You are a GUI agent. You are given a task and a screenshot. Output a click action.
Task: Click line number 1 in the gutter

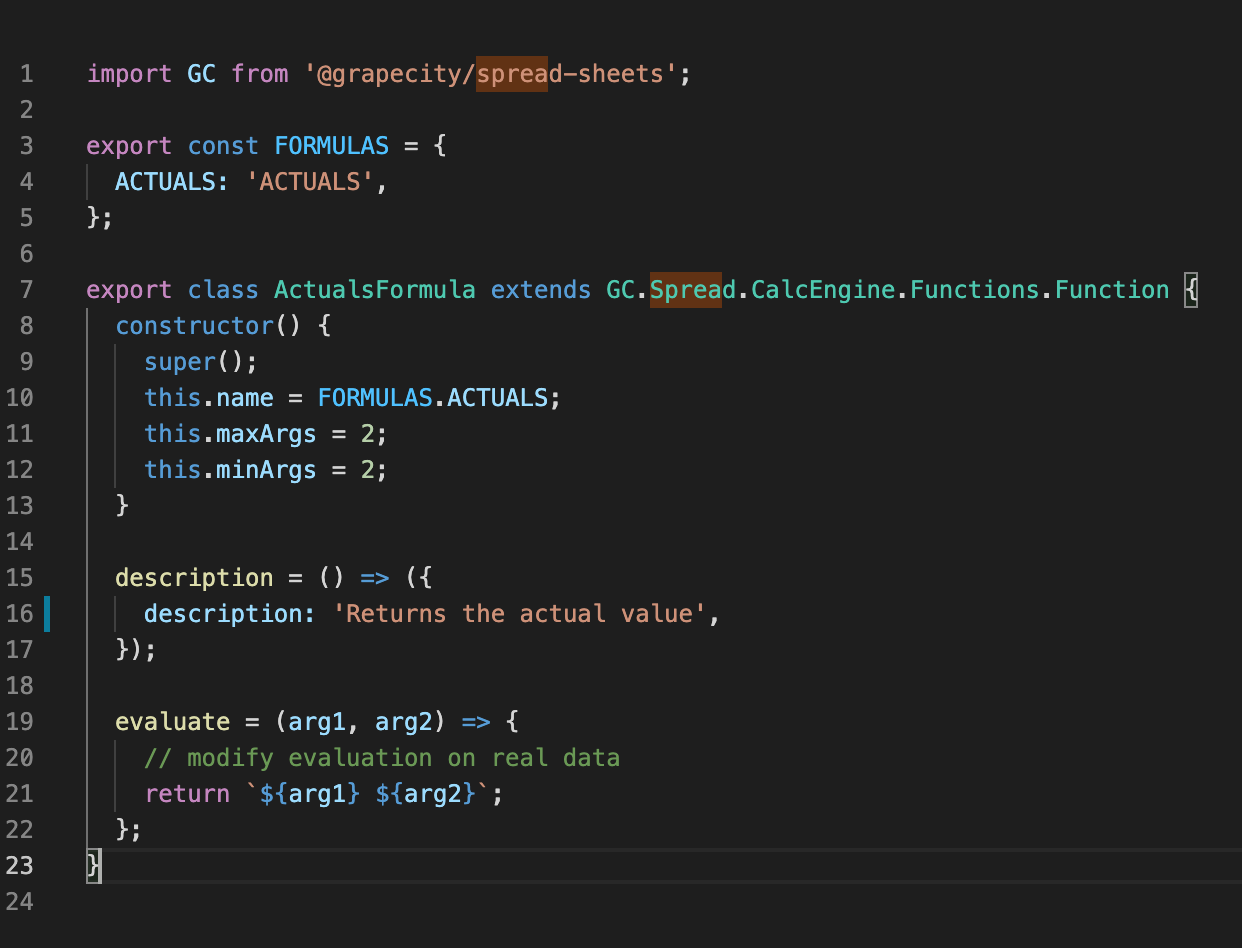(x=25, y=73)
